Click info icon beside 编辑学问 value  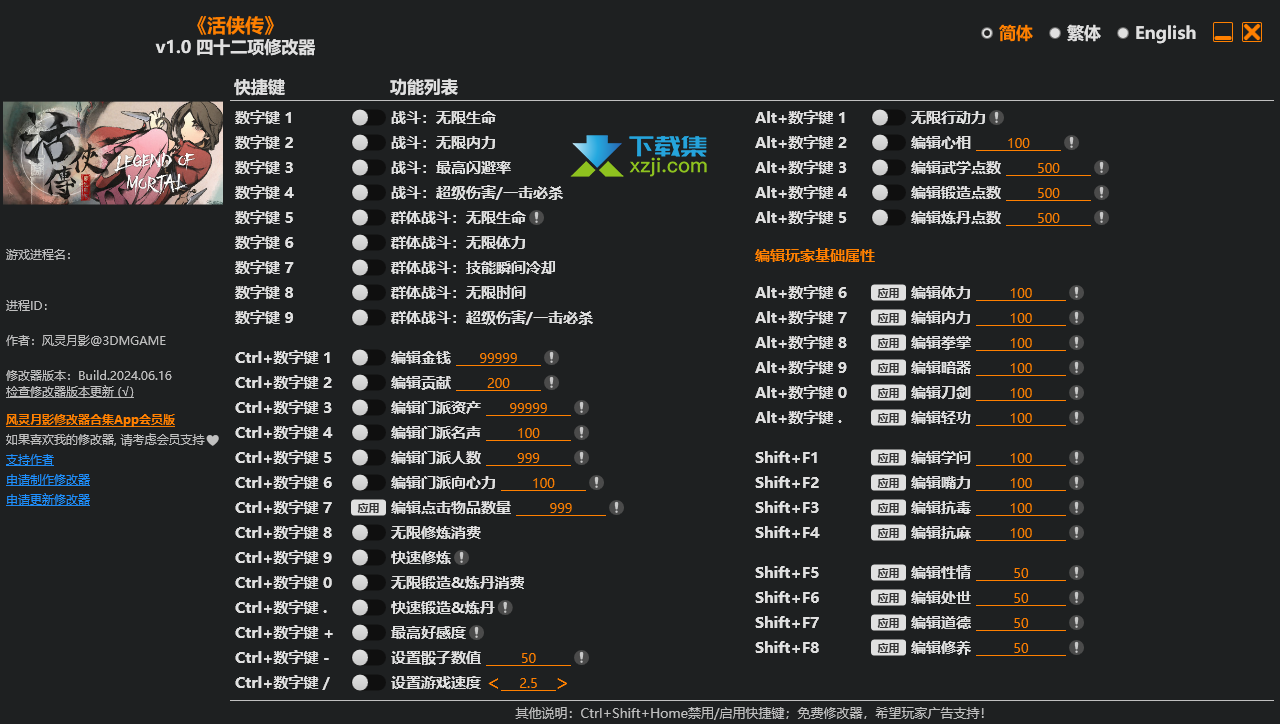click(x=1076, y=458)
